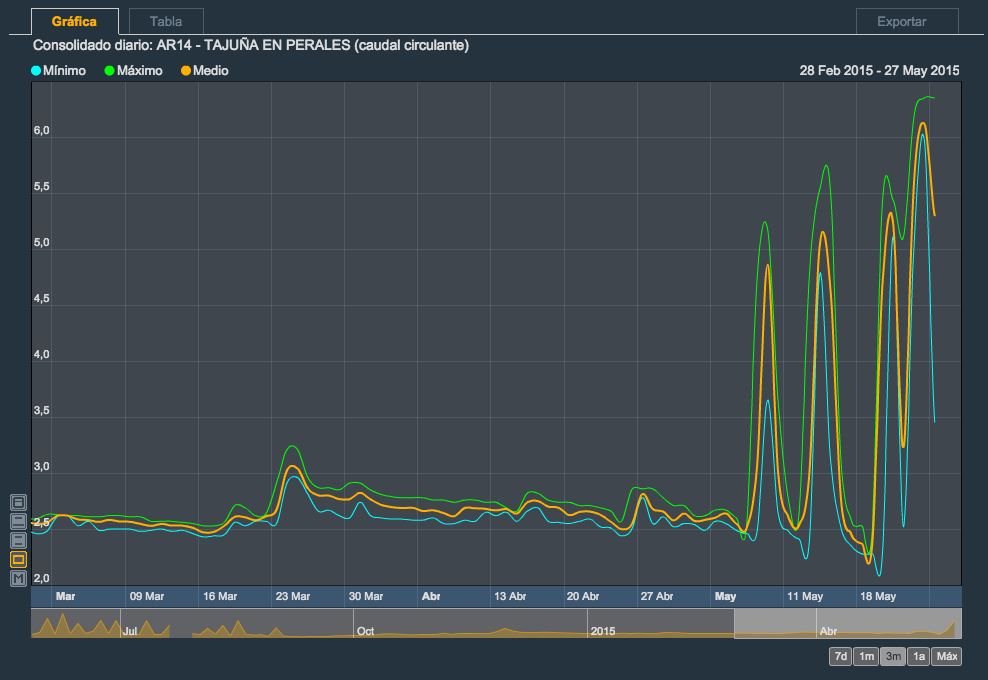This screenshot has height=680, width=988.
Task: Select the orange highlighted single-panel icon
Action: [x=19, y=559]
